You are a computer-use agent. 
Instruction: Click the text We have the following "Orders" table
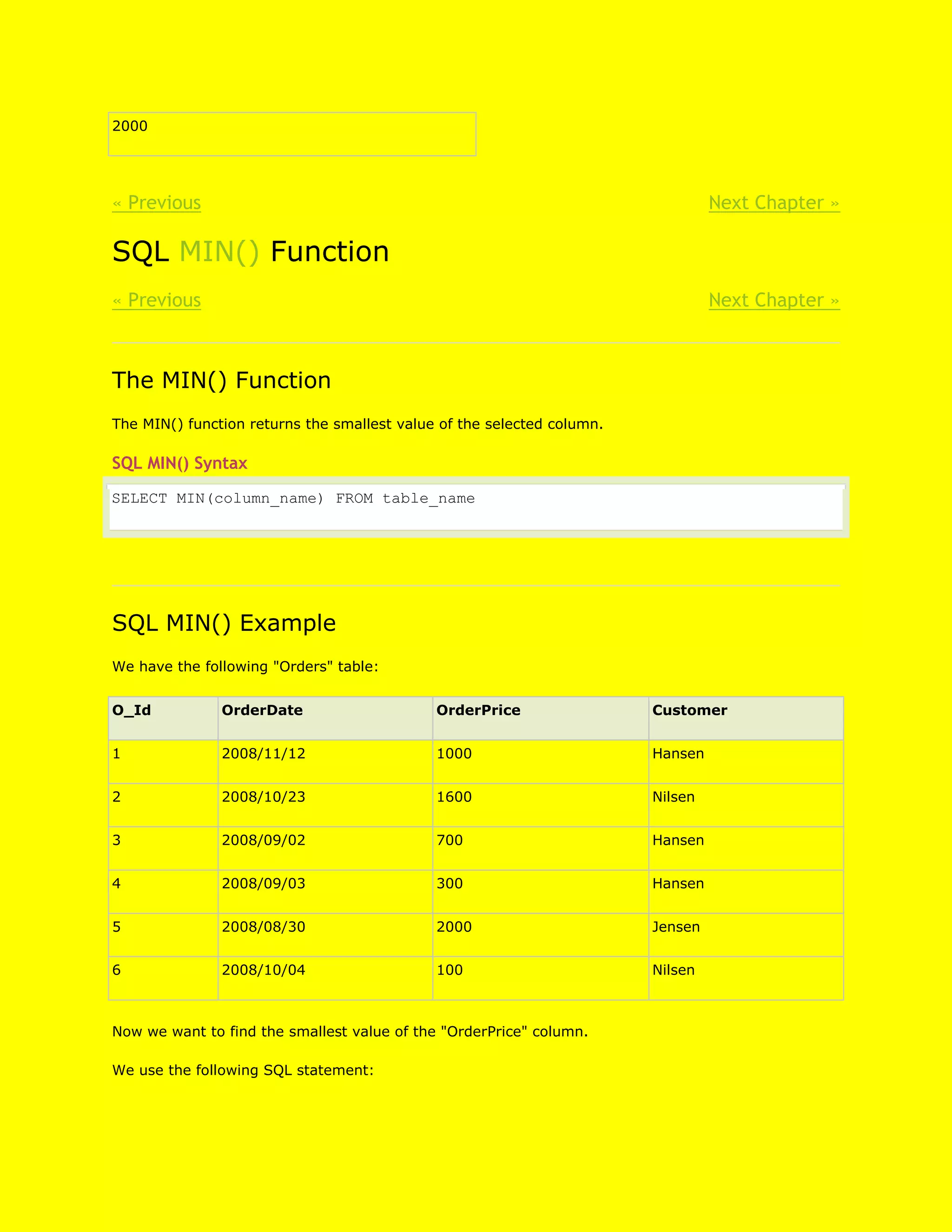point(245,667)
